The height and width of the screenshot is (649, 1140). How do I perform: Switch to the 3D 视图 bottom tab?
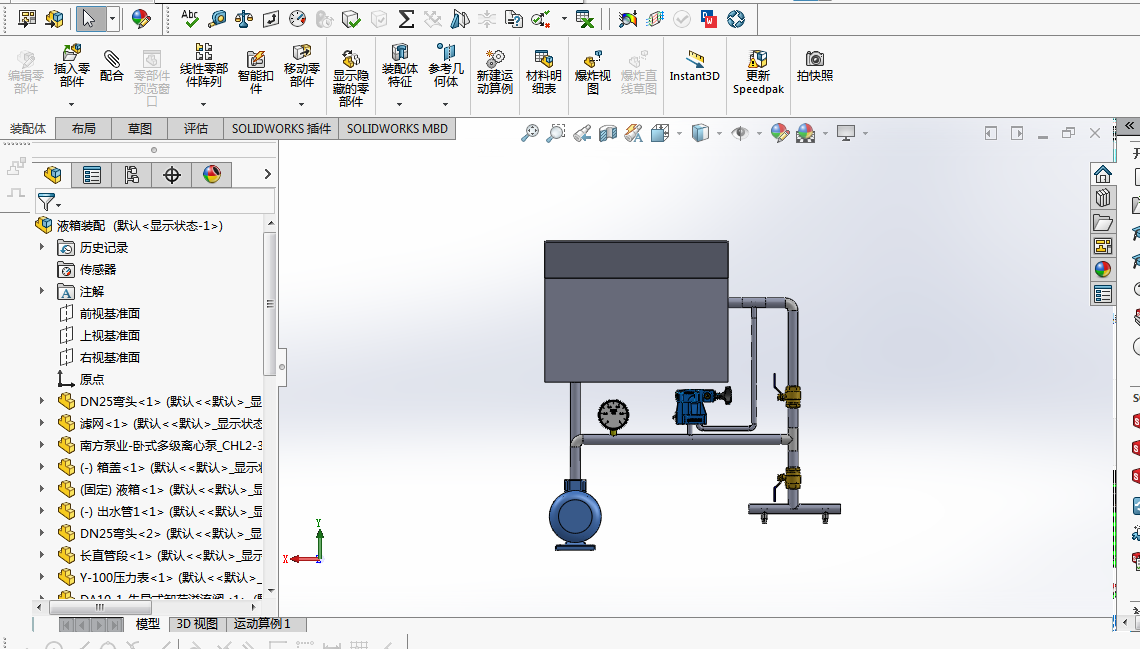[197, 624]
